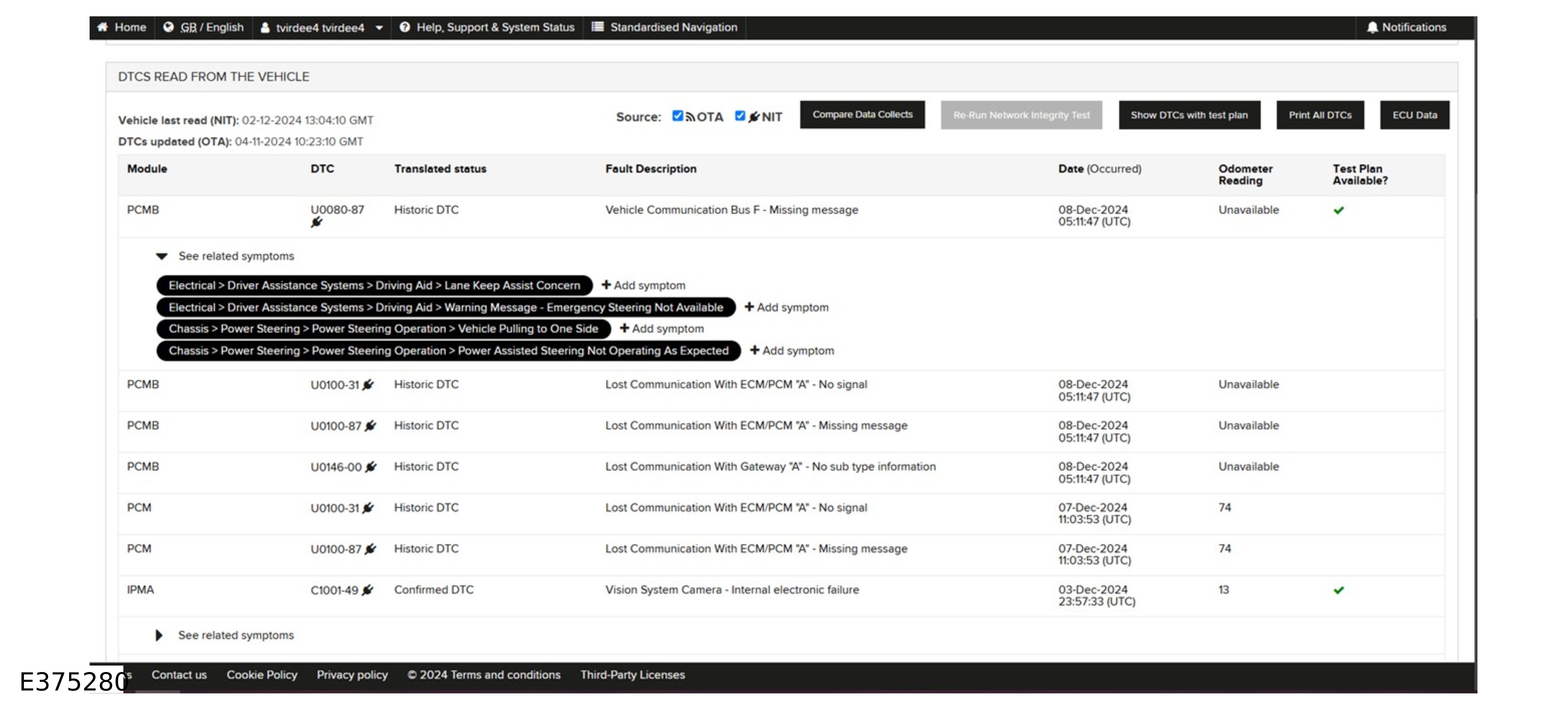Image resolution: width=1568 pixels, height=709 pixels.
Task: Click the globe language icon
Action: click(169, 27)
